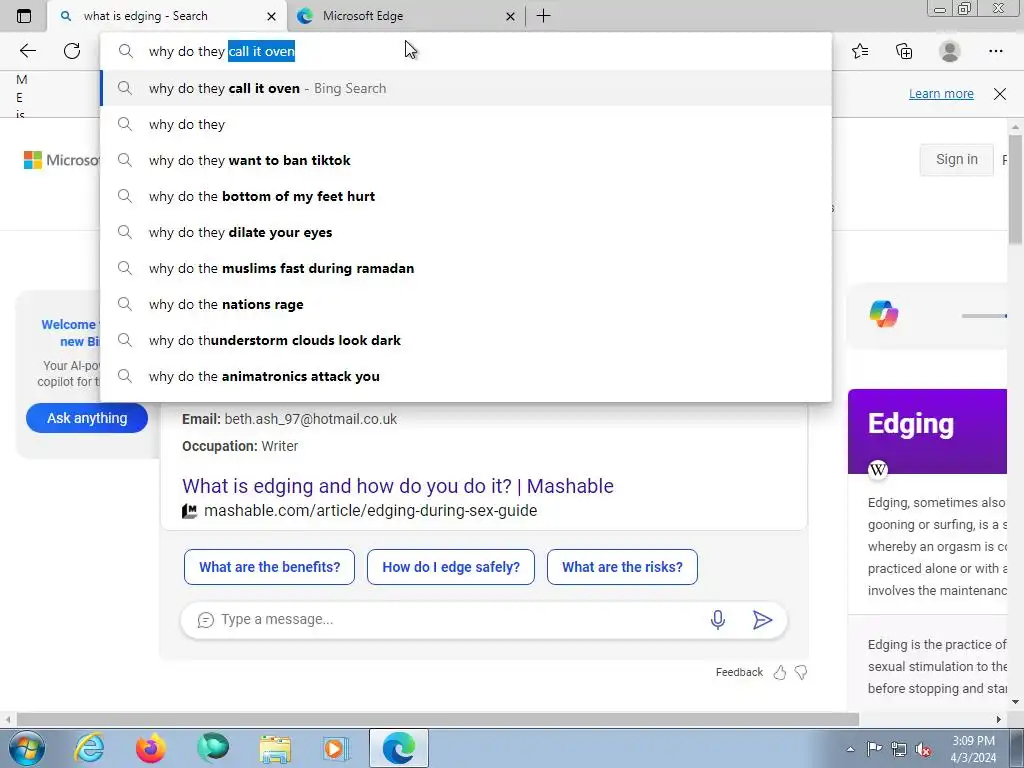Close the 'Microsoft Edge' tab
The image size is (1024, 768).
pos(511,16)
